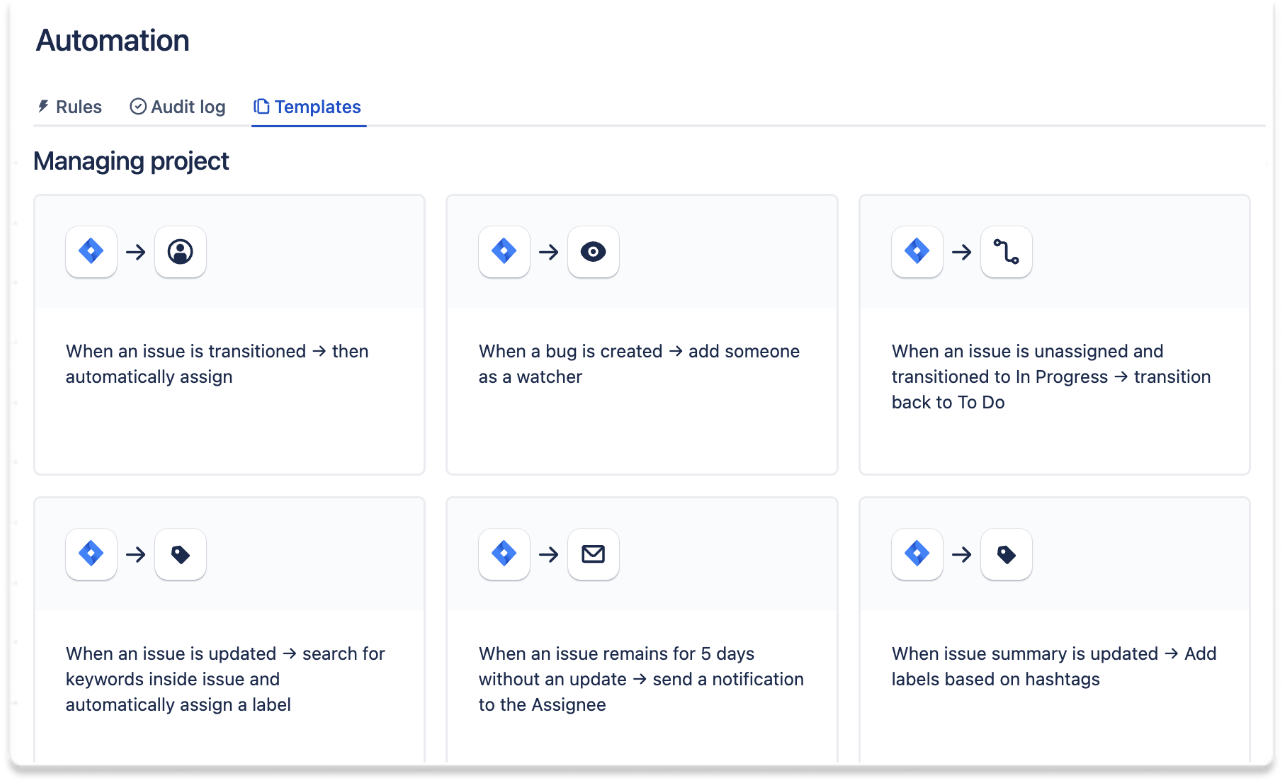
Task: Select the Templates tab
Action: click(x=308, y=106)
